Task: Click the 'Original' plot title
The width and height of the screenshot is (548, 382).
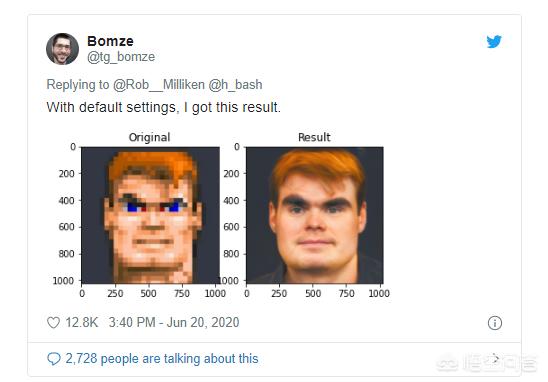Action: tap(150, 137)
